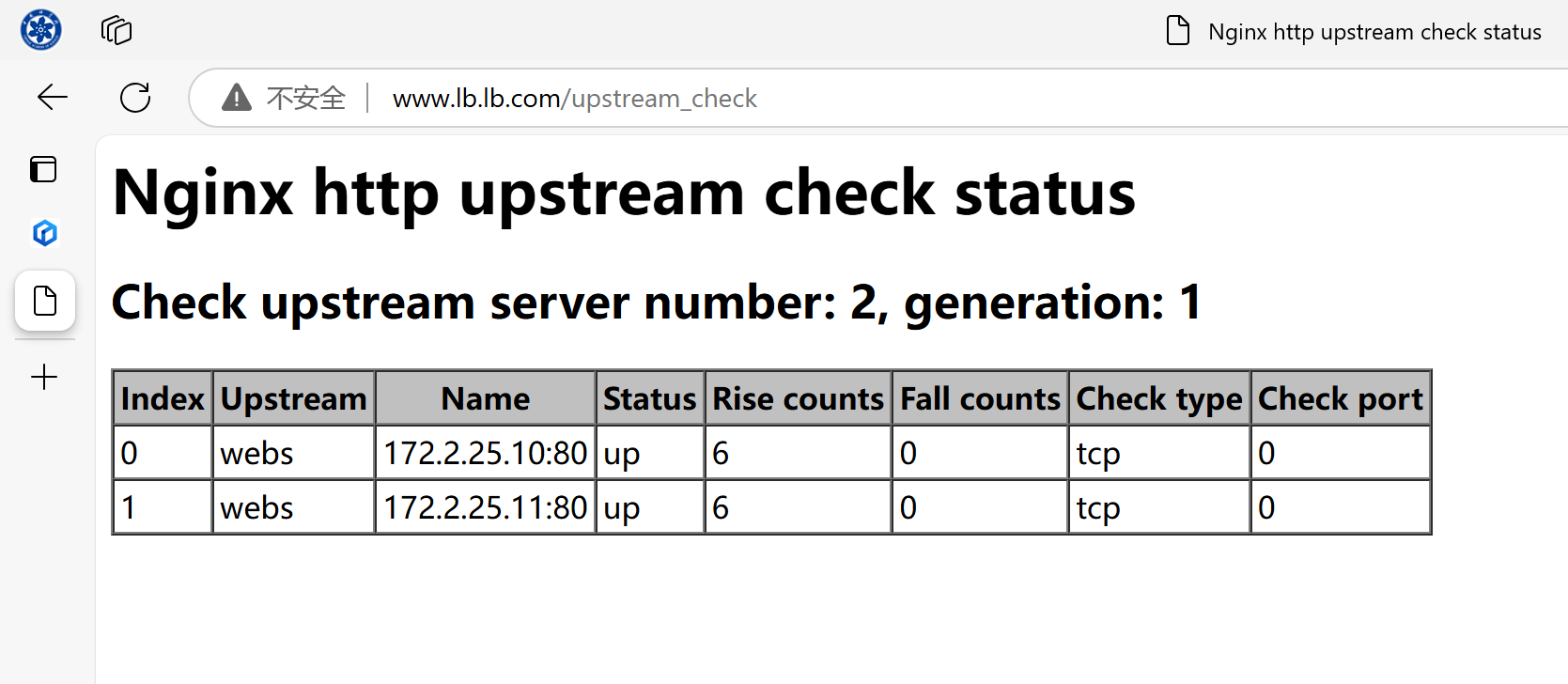Image resolution: width=1568 pixels, height=684 pixels.
Task: Click the address bar URL text
Action: coord(574,99)
